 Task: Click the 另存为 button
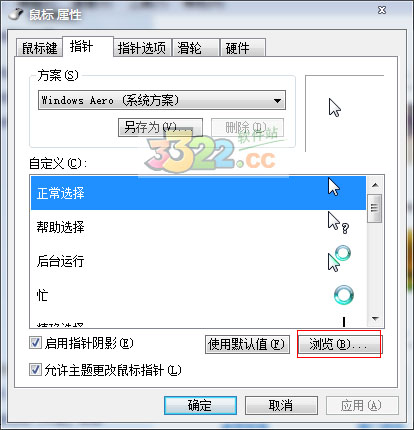click(160, 127)
